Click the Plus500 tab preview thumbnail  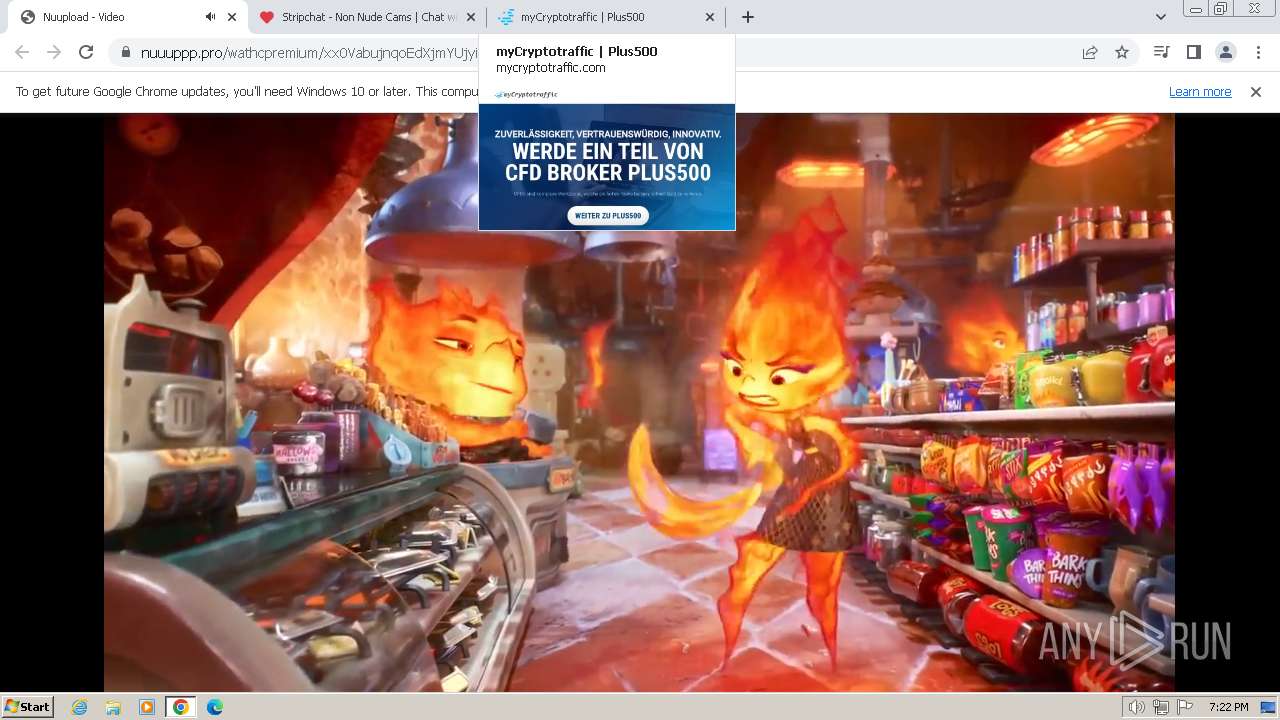[607, 158]
